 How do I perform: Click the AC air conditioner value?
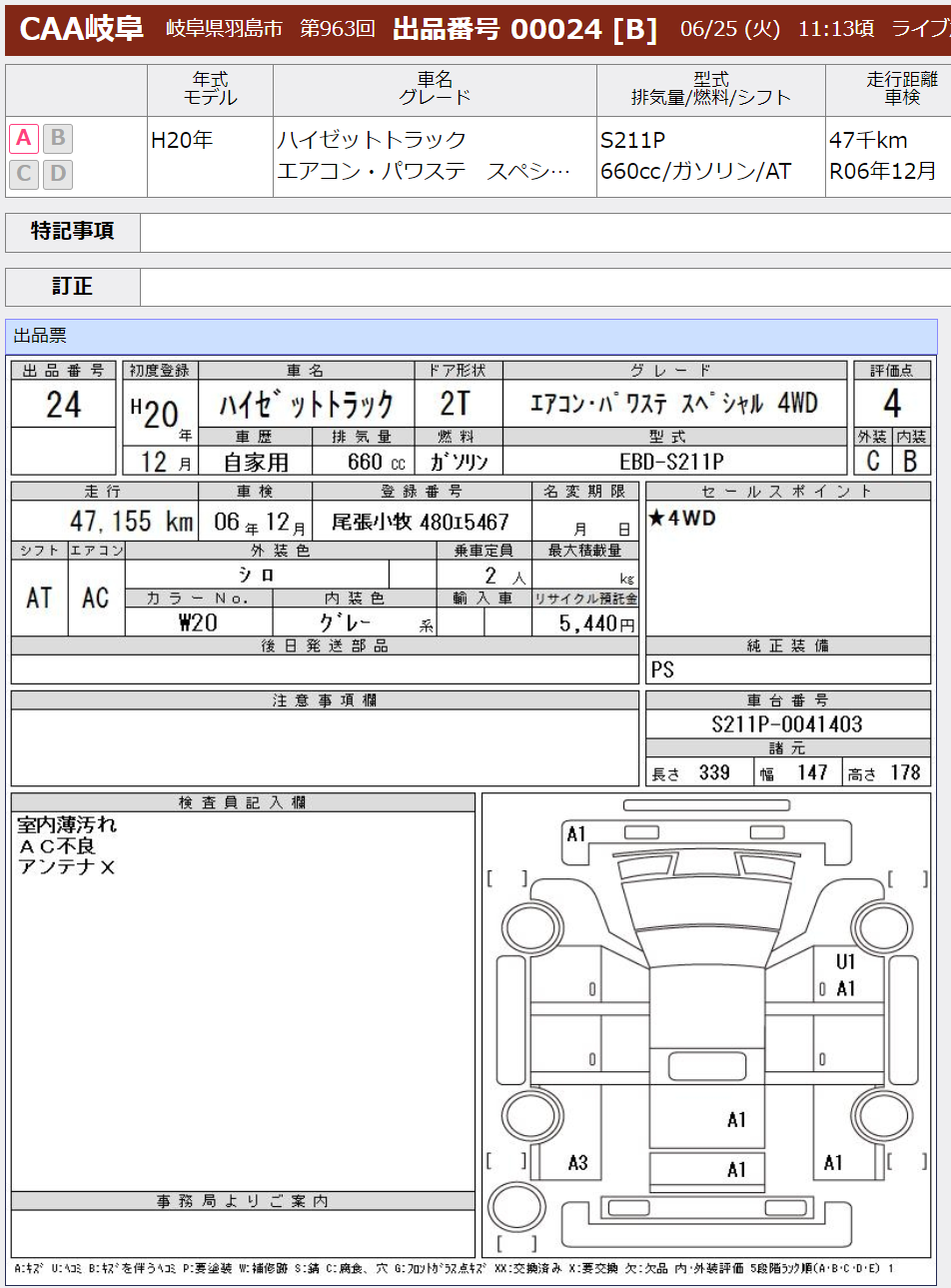point(96,599)
